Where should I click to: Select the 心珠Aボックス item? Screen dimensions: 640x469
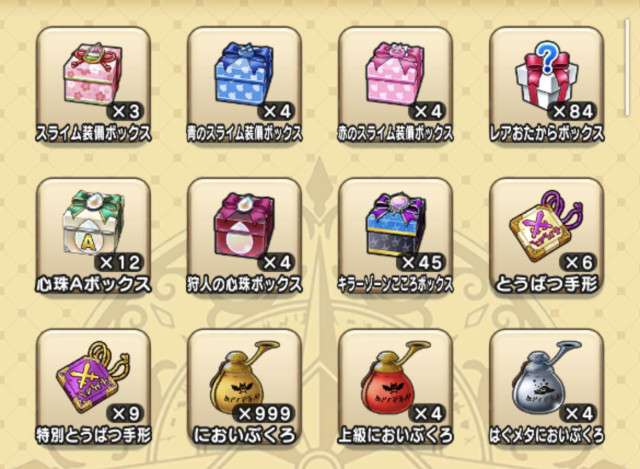[x=93, y=236]
